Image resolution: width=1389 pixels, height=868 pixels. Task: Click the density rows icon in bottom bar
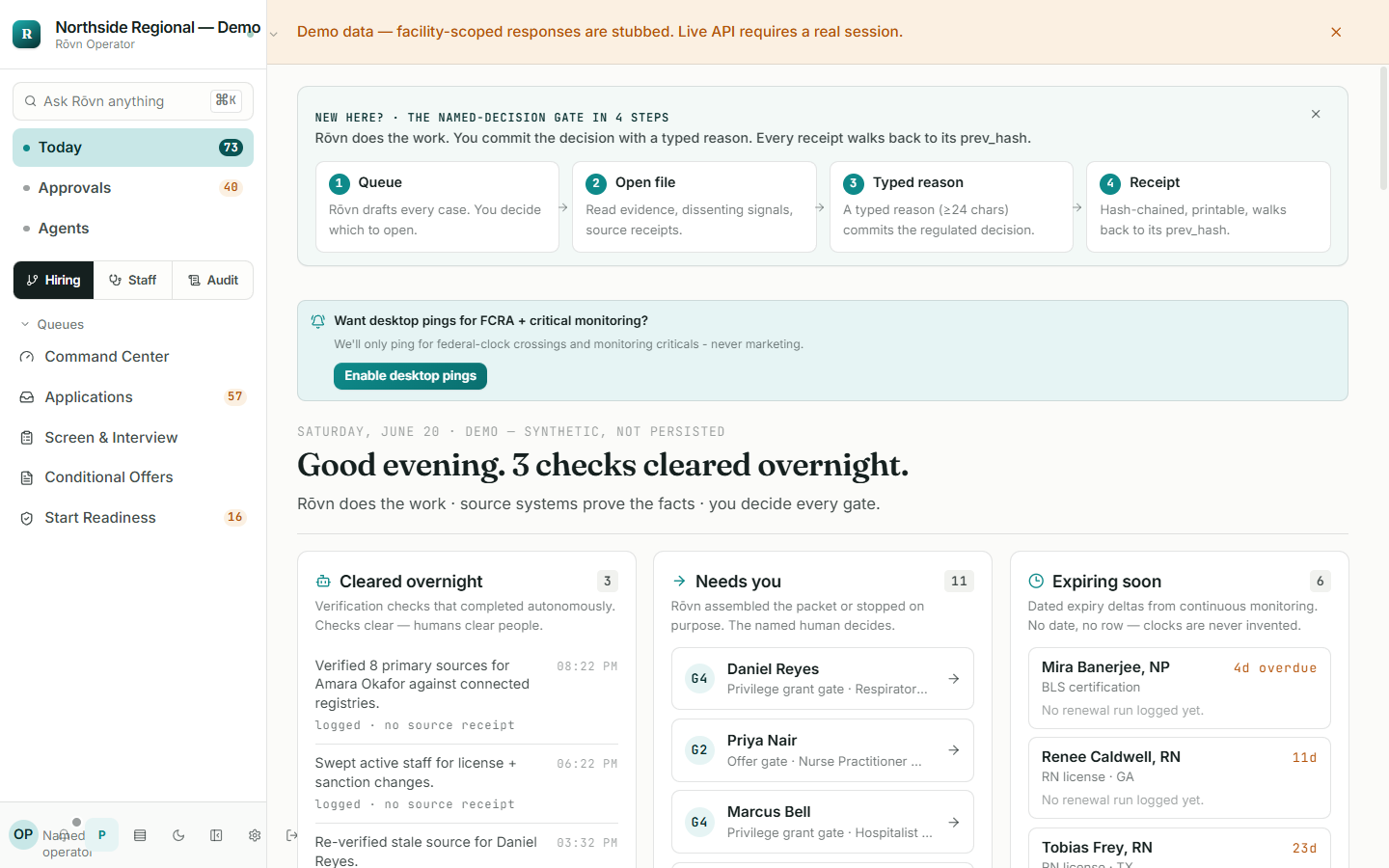tap(140, 835)
